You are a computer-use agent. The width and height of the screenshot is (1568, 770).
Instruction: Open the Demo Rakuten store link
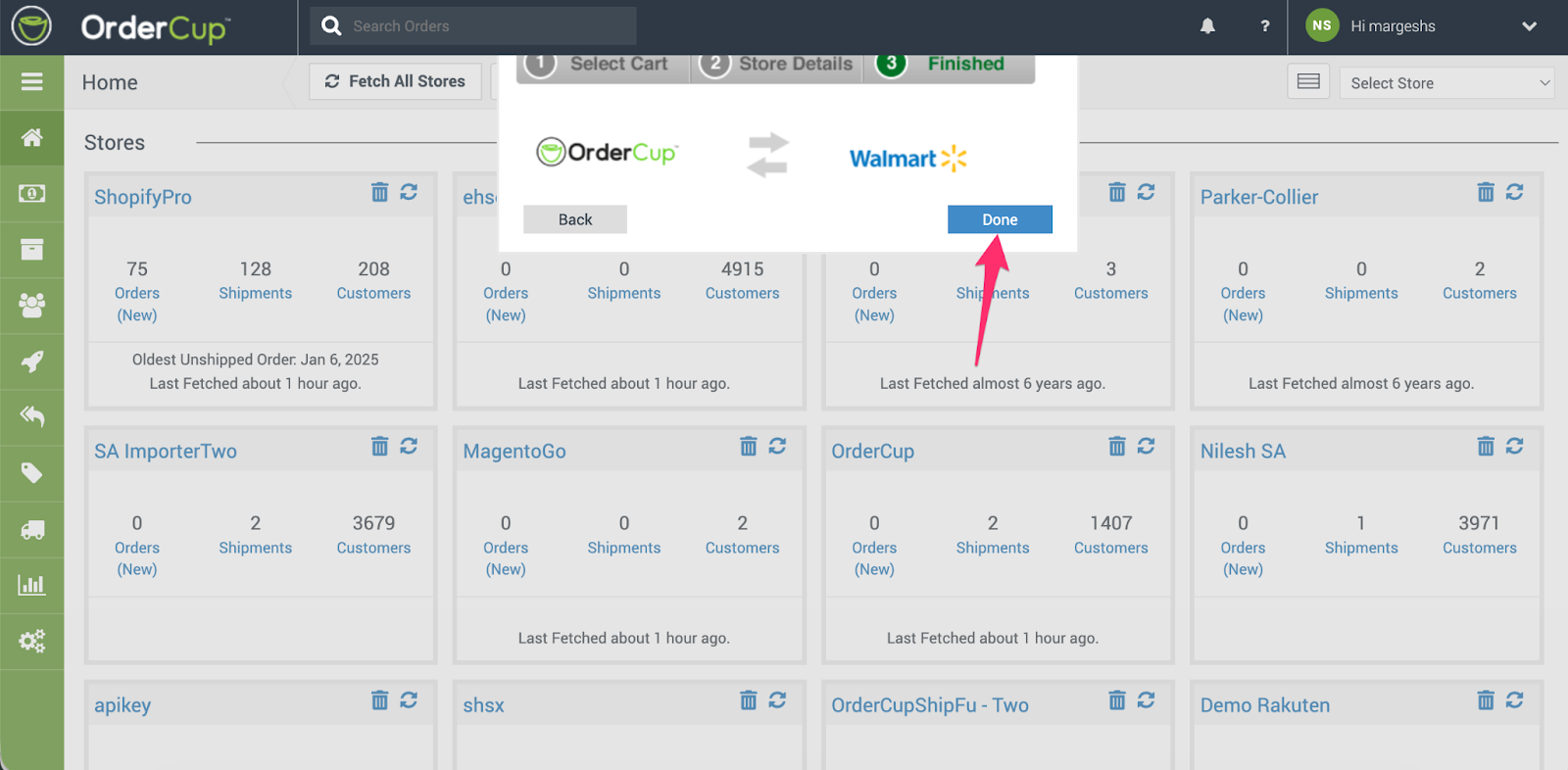pyautogui.click(x=1265, y=705)
